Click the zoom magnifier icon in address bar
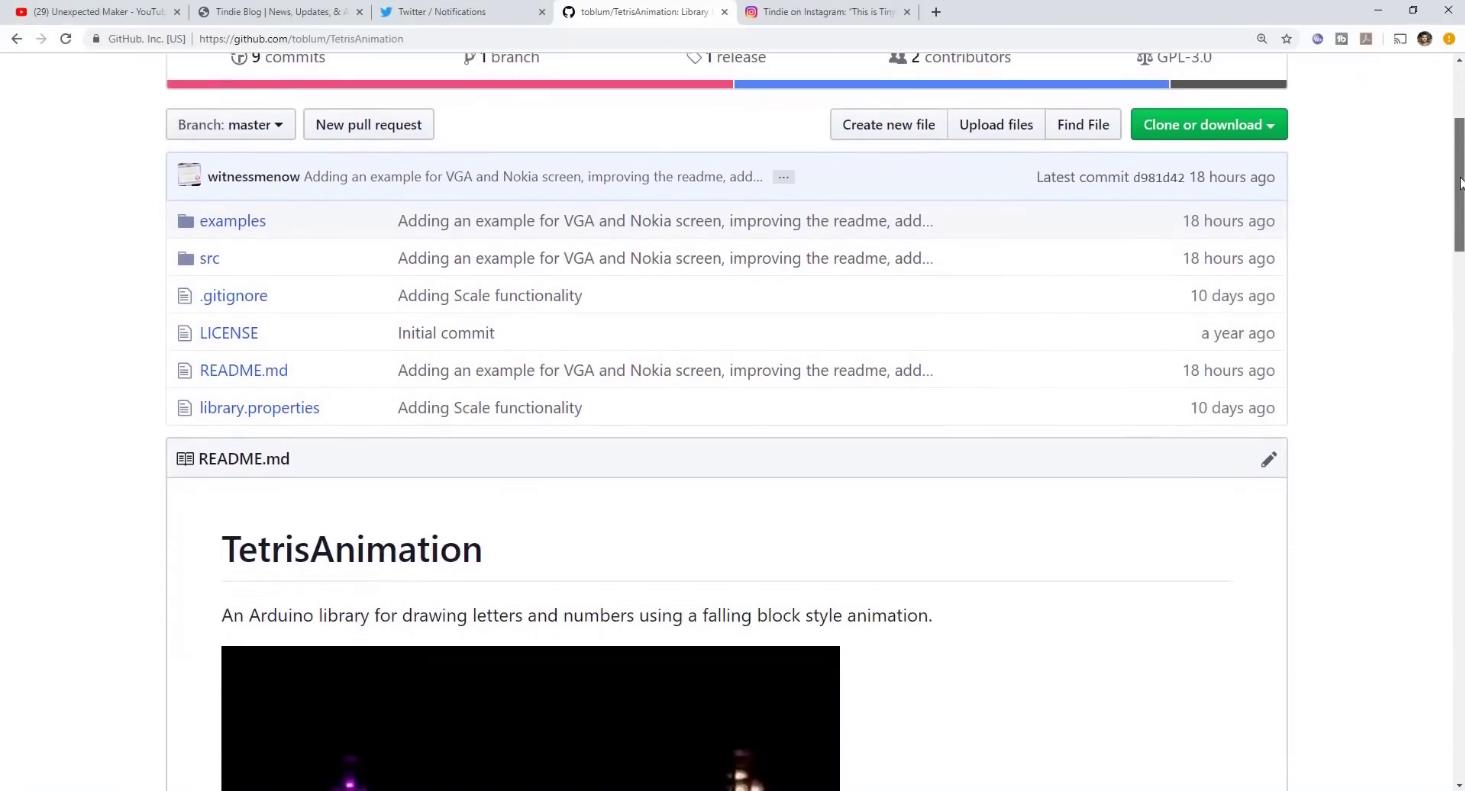Viewport: 1465px width, 791px height. 1262,39
